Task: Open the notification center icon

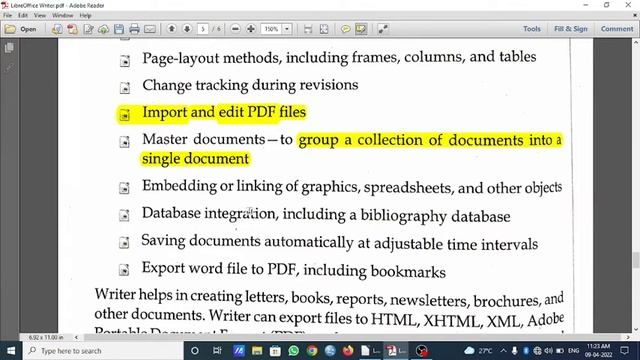Action: (x=624, y=351)
